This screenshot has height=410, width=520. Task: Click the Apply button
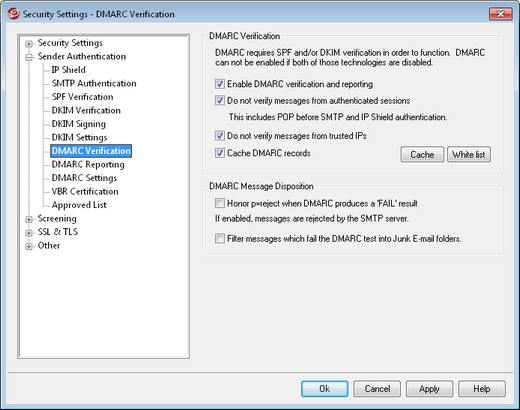429,389
